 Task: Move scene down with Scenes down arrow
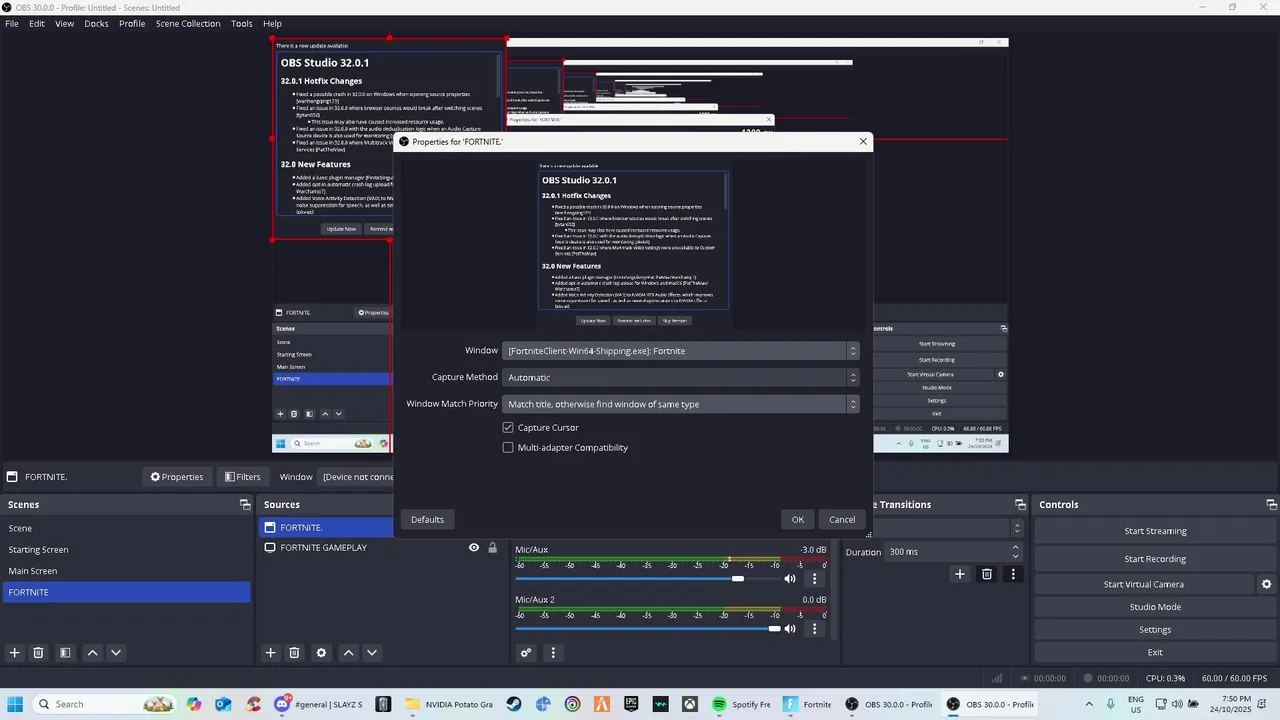tap(116, 653)
